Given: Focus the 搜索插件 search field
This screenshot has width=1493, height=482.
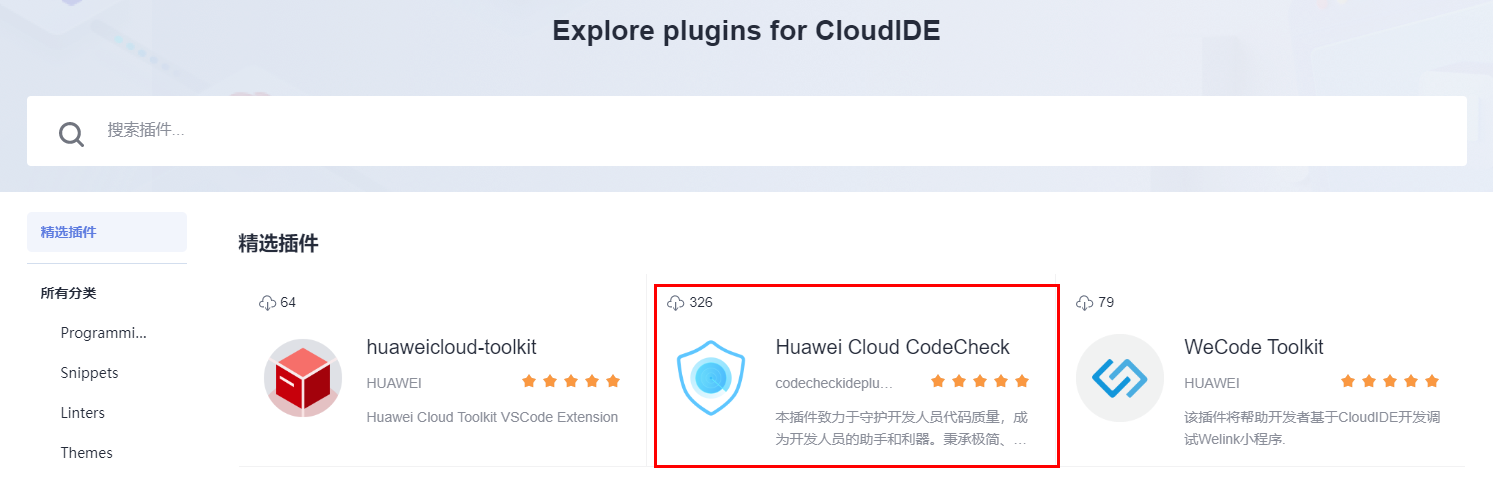Looking at the screenshot, I should point(760,131).
